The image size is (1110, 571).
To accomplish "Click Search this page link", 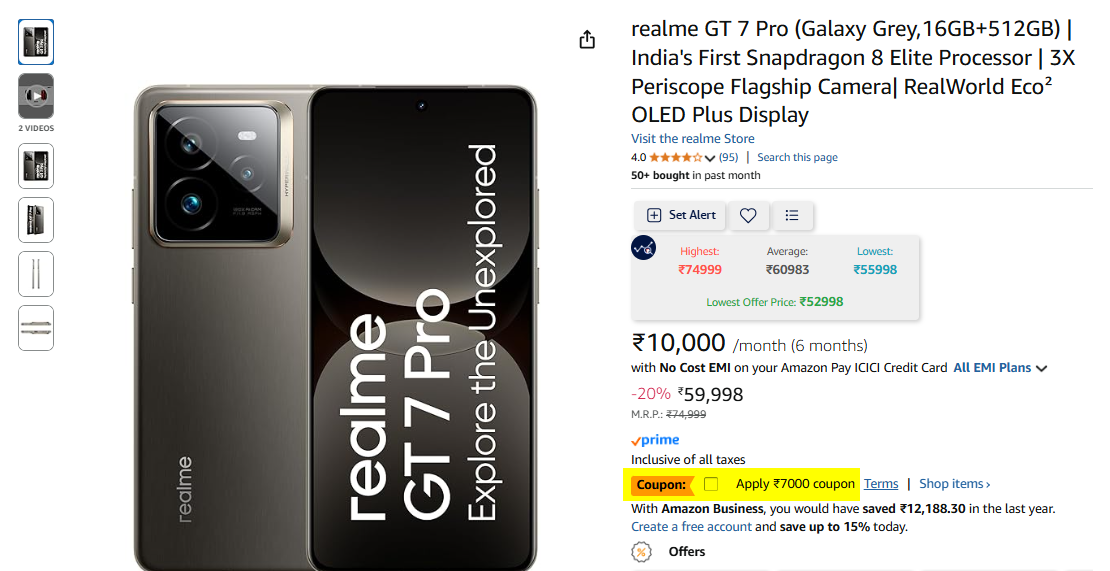I will point(797,157).
